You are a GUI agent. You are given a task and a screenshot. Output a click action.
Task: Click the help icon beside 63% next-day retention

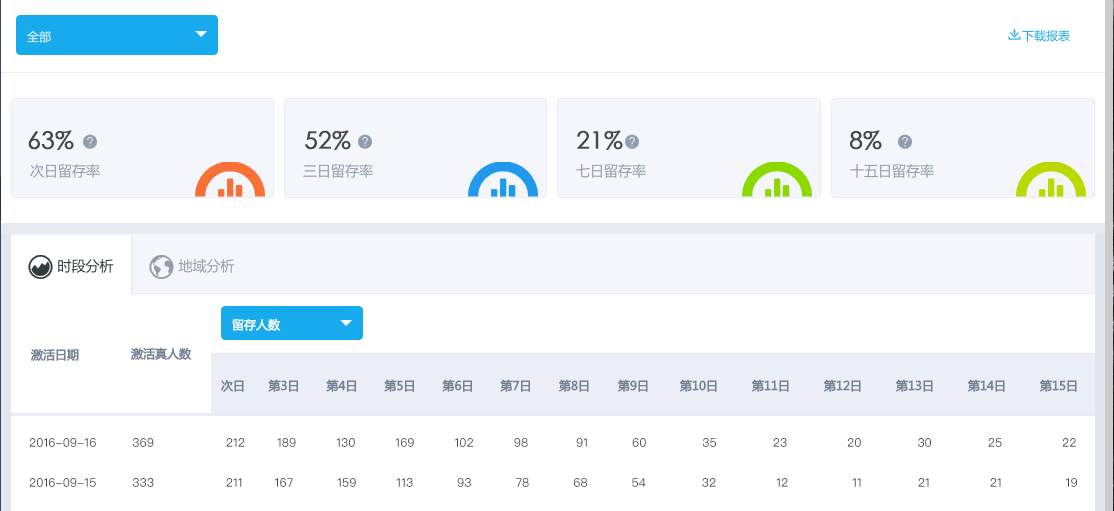coord(90,142)
